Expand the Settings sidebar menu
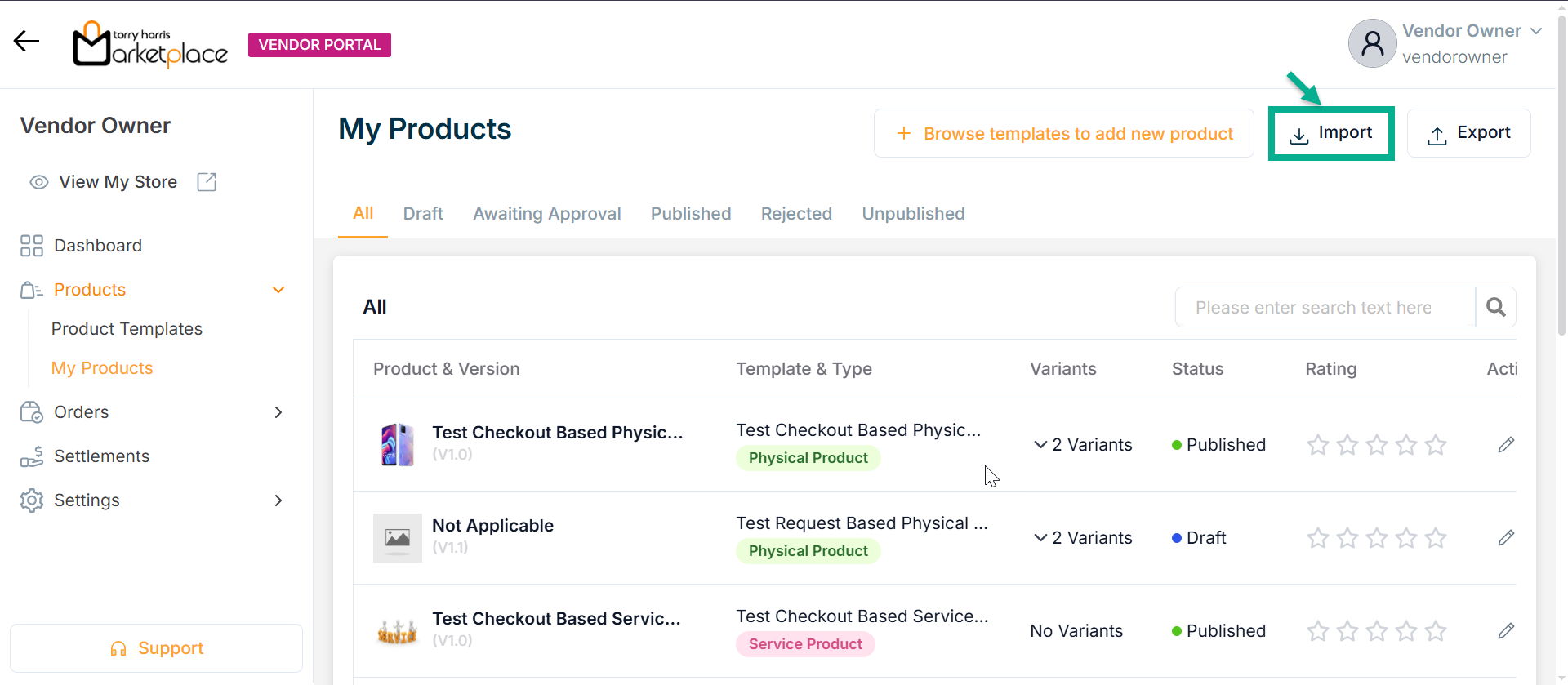This screenshot has height=685, width=1568. pyautogui.click(x=278, y=500)
